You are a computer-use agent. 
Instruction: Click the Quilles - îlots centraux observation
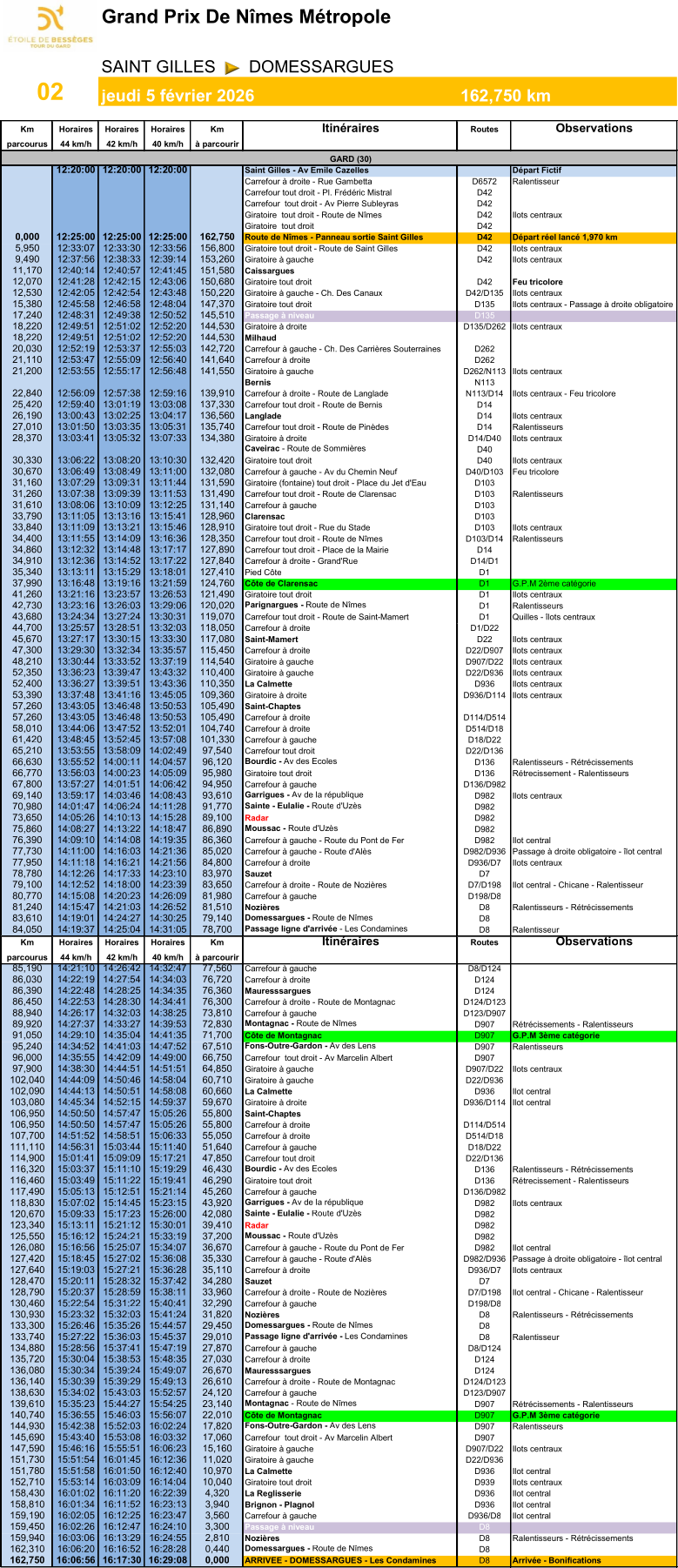click(x=554, y=617)
